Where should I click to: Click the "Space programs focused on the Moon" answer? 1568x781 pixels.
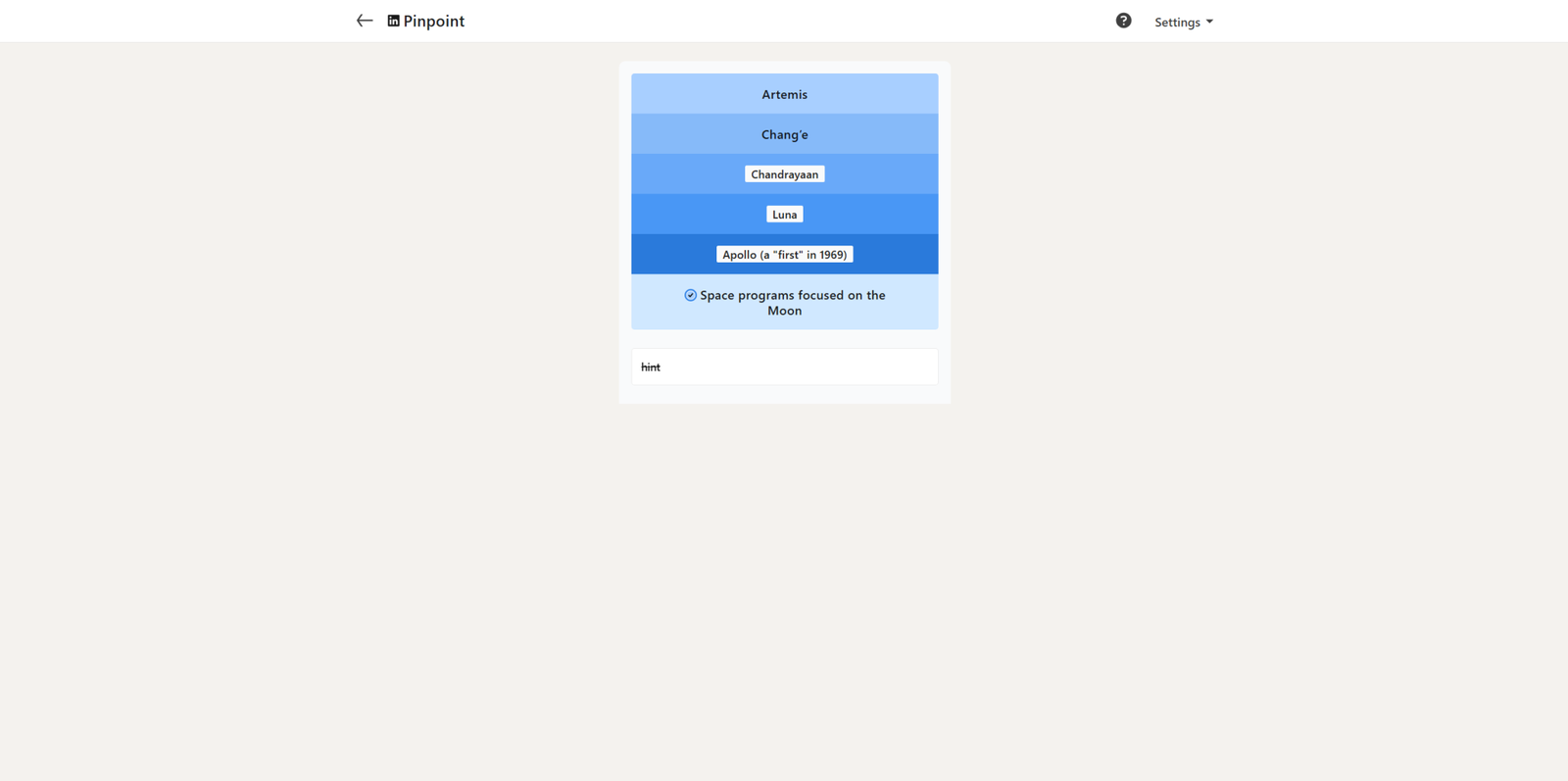(x=792, y=302)
